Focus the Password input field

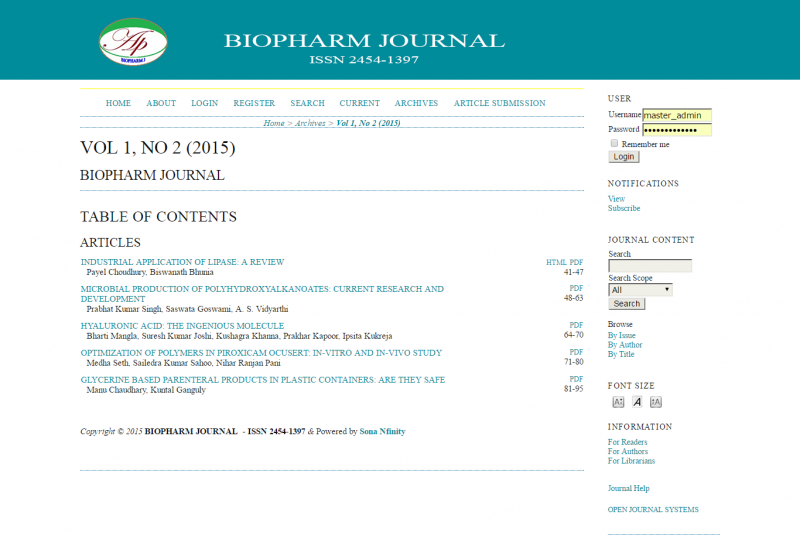point(677,130)
